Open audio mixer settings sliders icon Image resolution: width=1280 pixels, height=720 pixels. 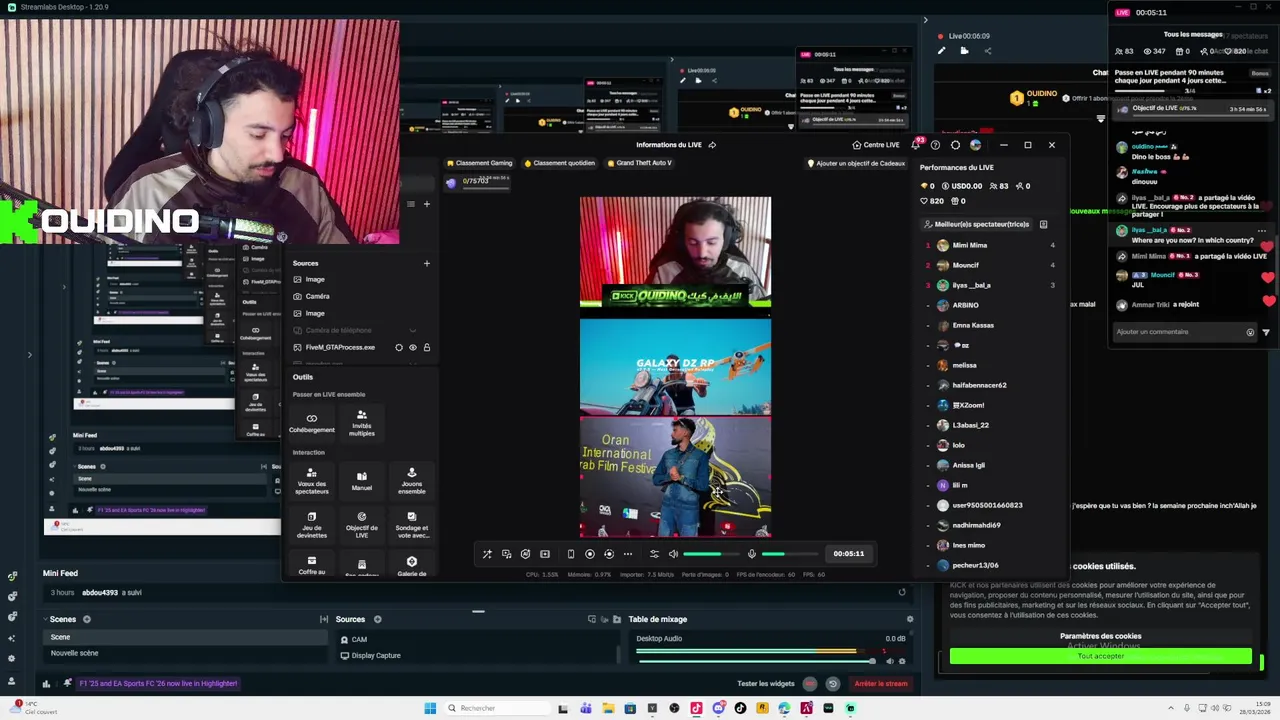(654, 554)
